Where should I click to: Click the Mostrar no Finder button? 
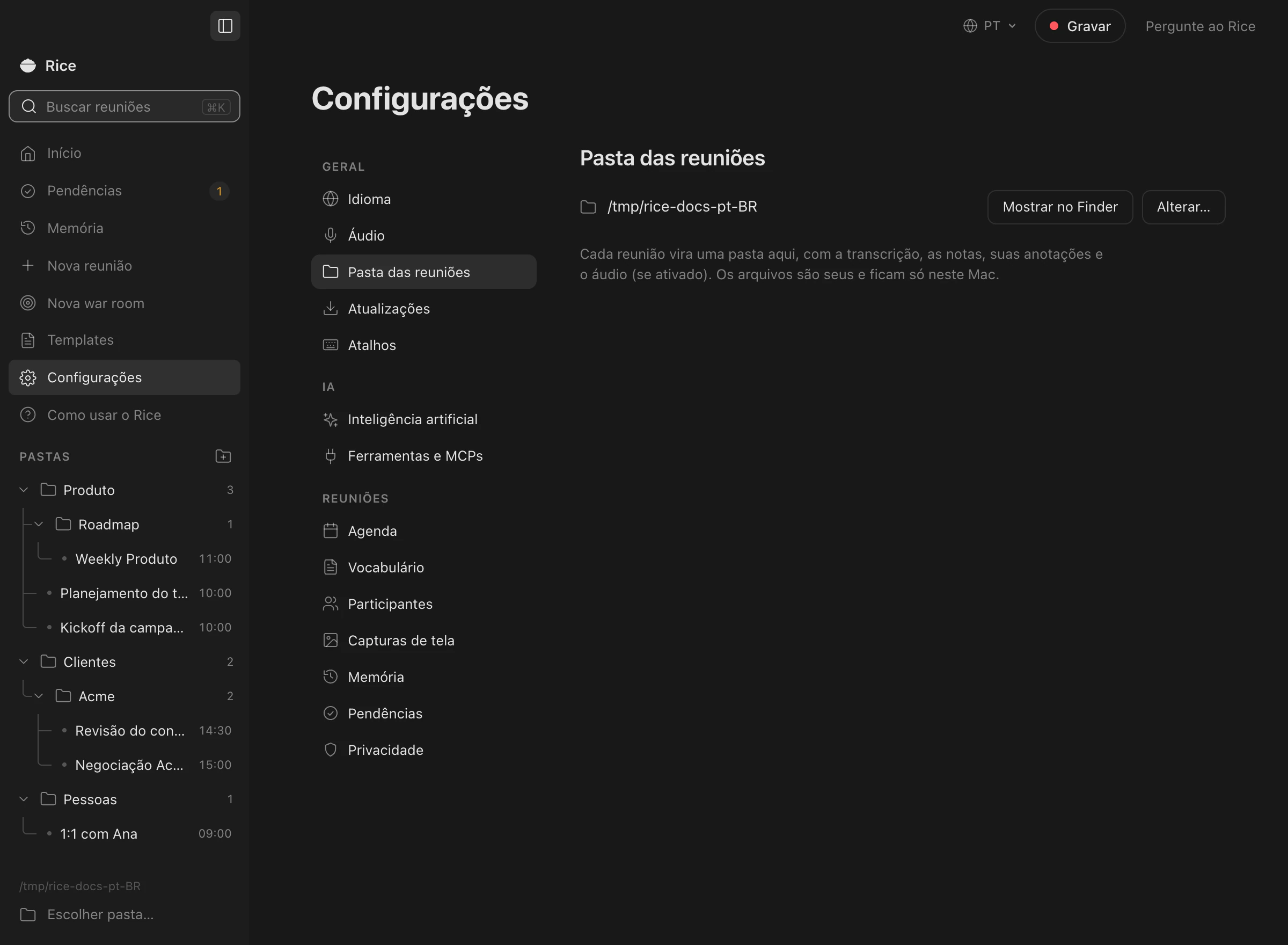click(1060, 207)
